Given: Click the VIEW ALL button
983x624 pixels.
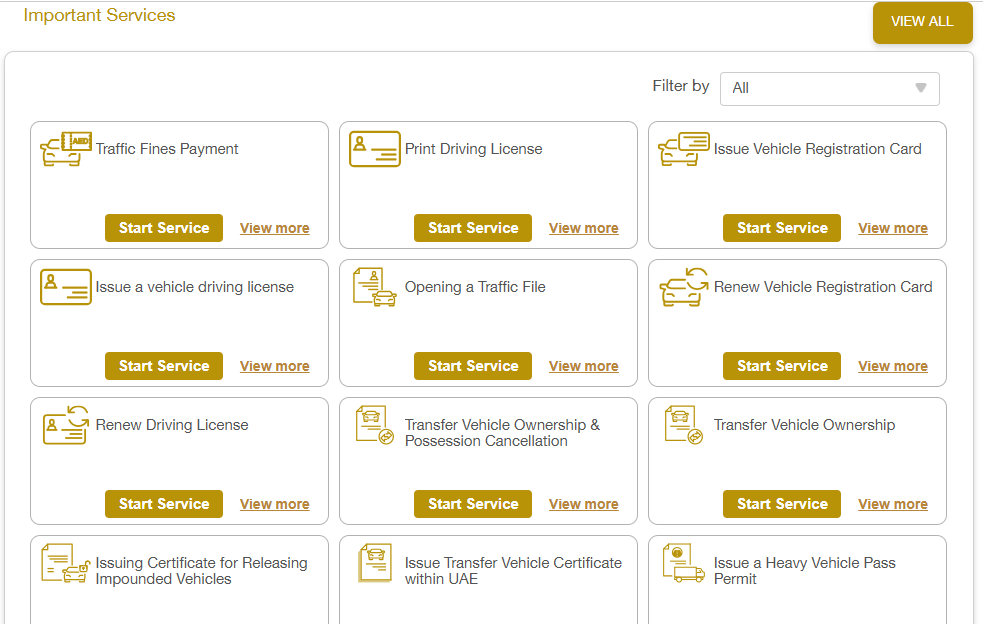Looking at the screenshot, I should (922, 22).
